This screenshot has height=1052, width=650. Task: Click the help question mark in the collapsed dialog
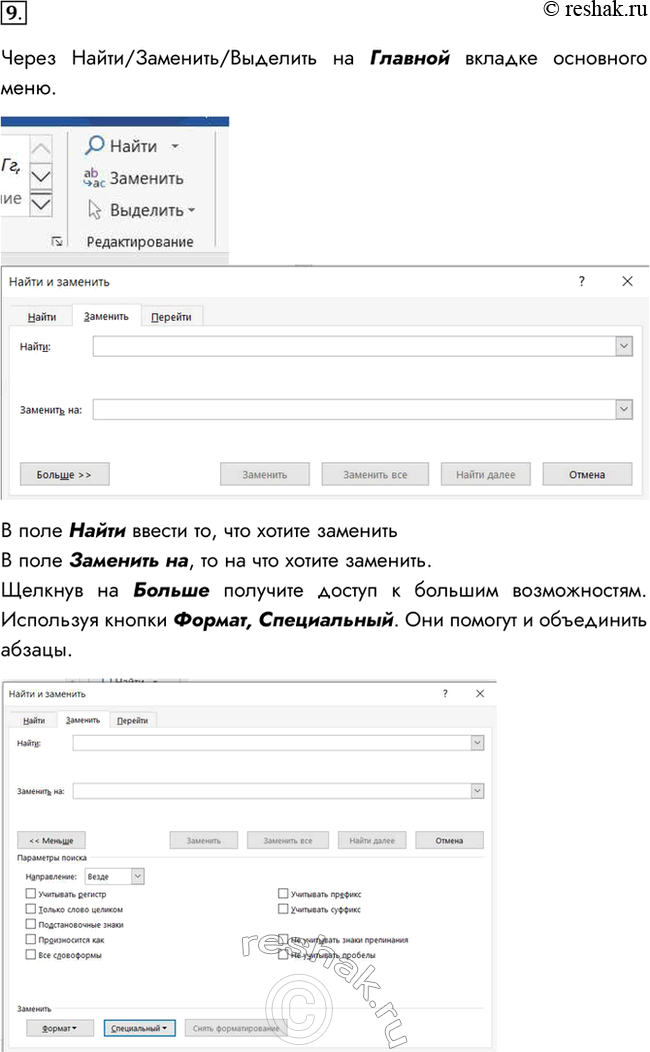(582, 282)
